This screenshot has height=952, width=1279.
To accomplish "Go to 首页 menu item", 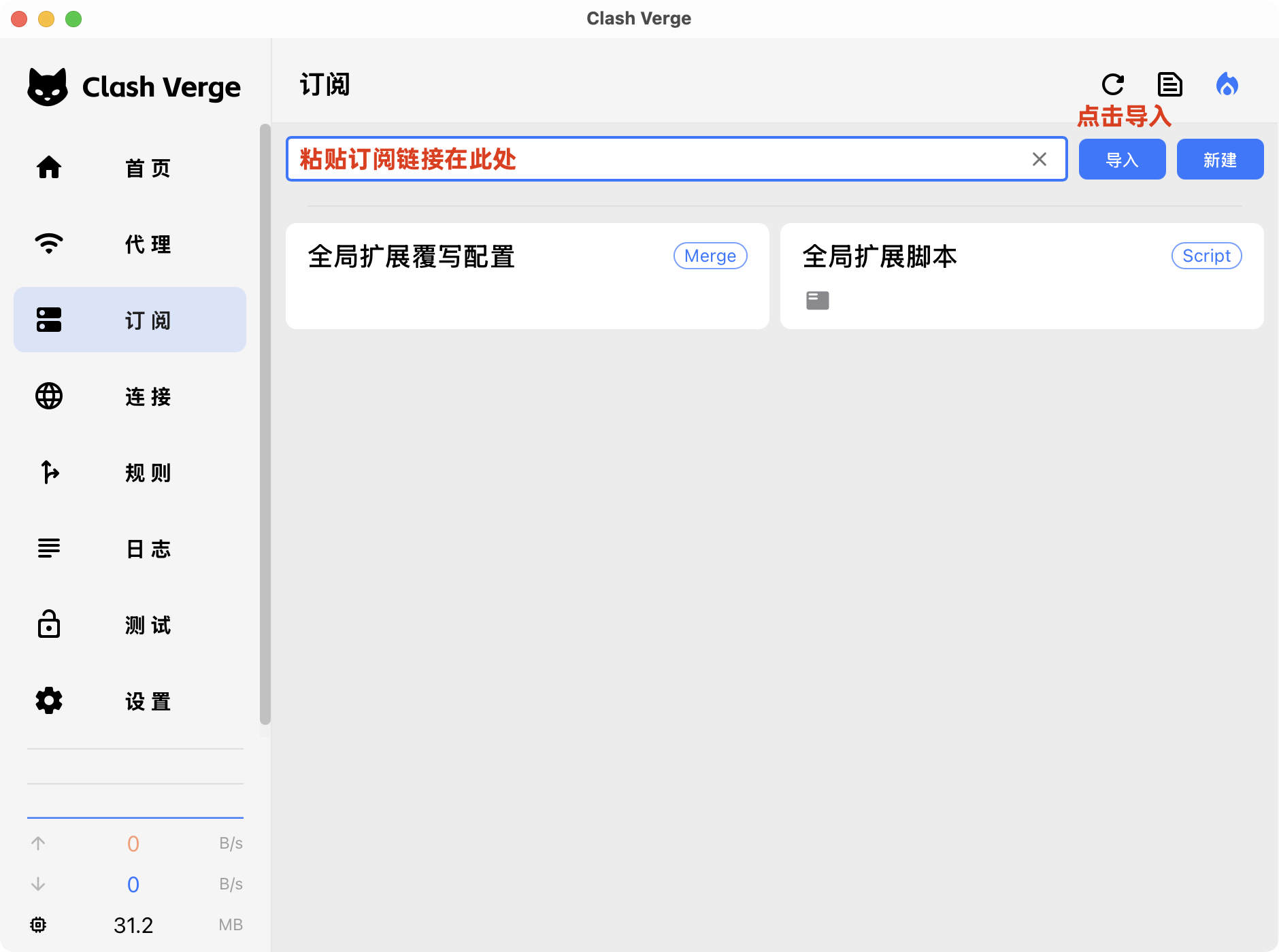I will 130,167.
